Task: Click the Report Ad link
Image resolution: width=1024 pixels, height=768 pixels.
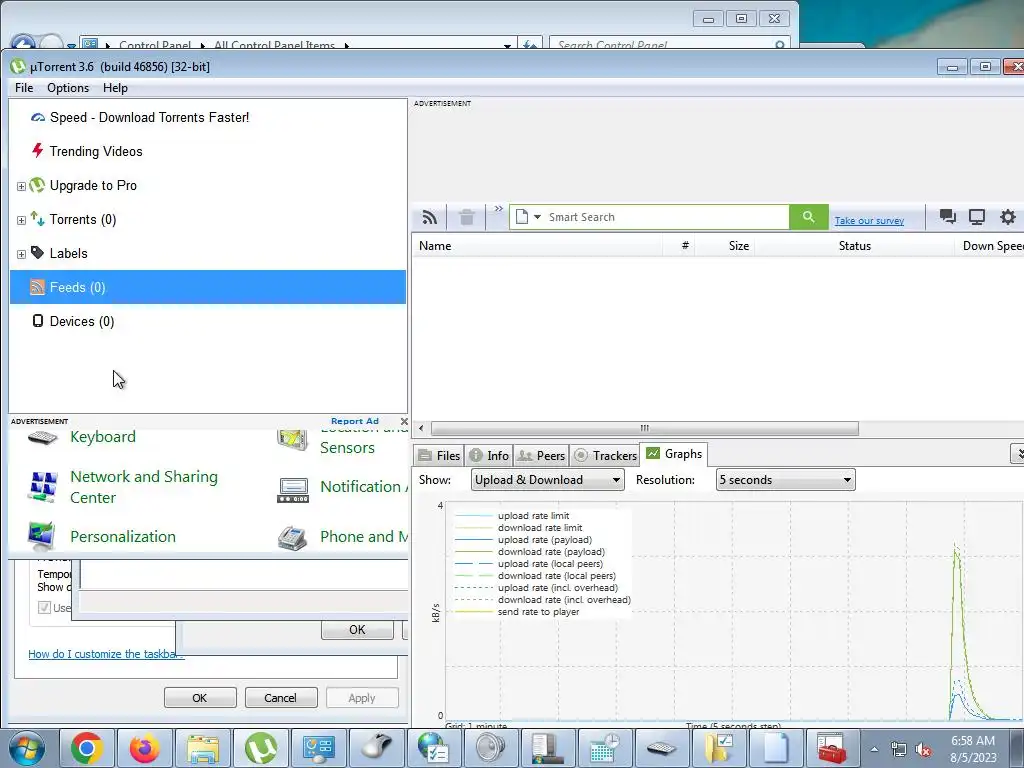Action: pos(355,421)
